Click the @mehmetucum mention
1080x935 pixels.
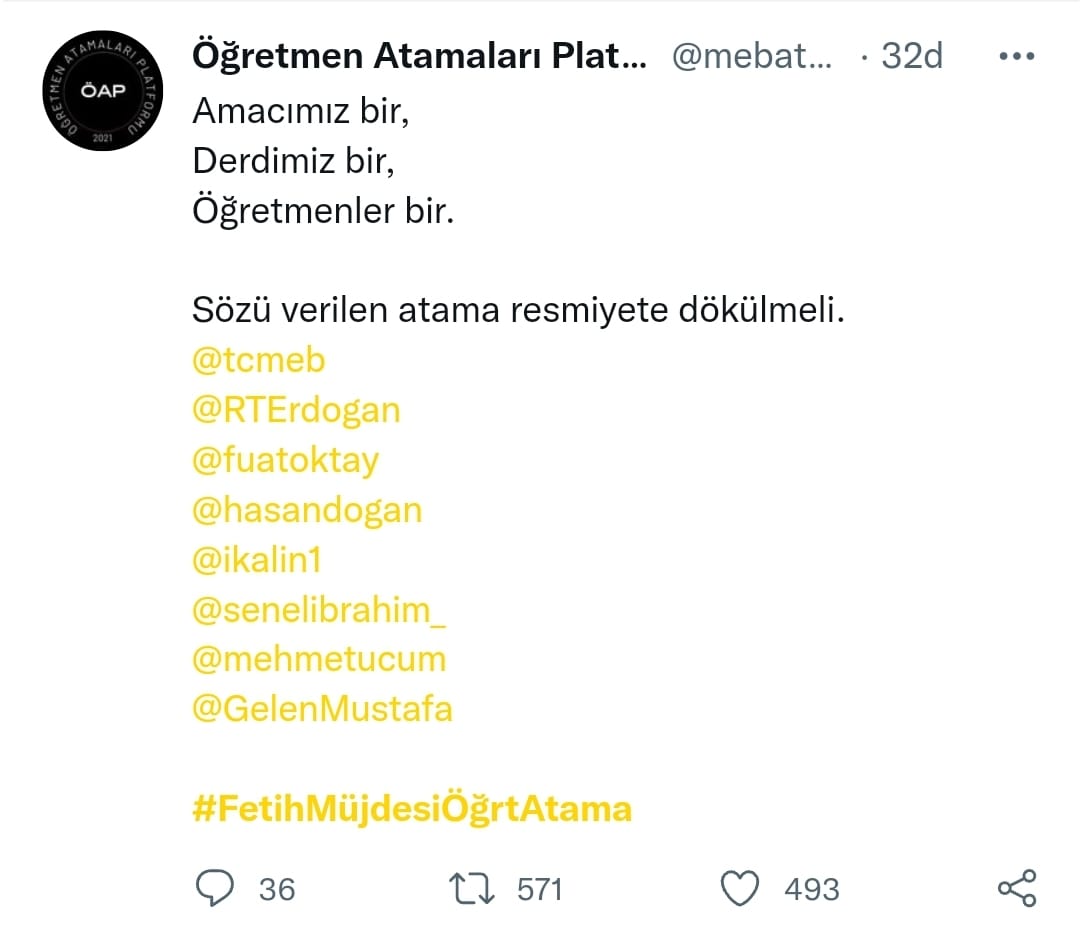coord(318,659)
